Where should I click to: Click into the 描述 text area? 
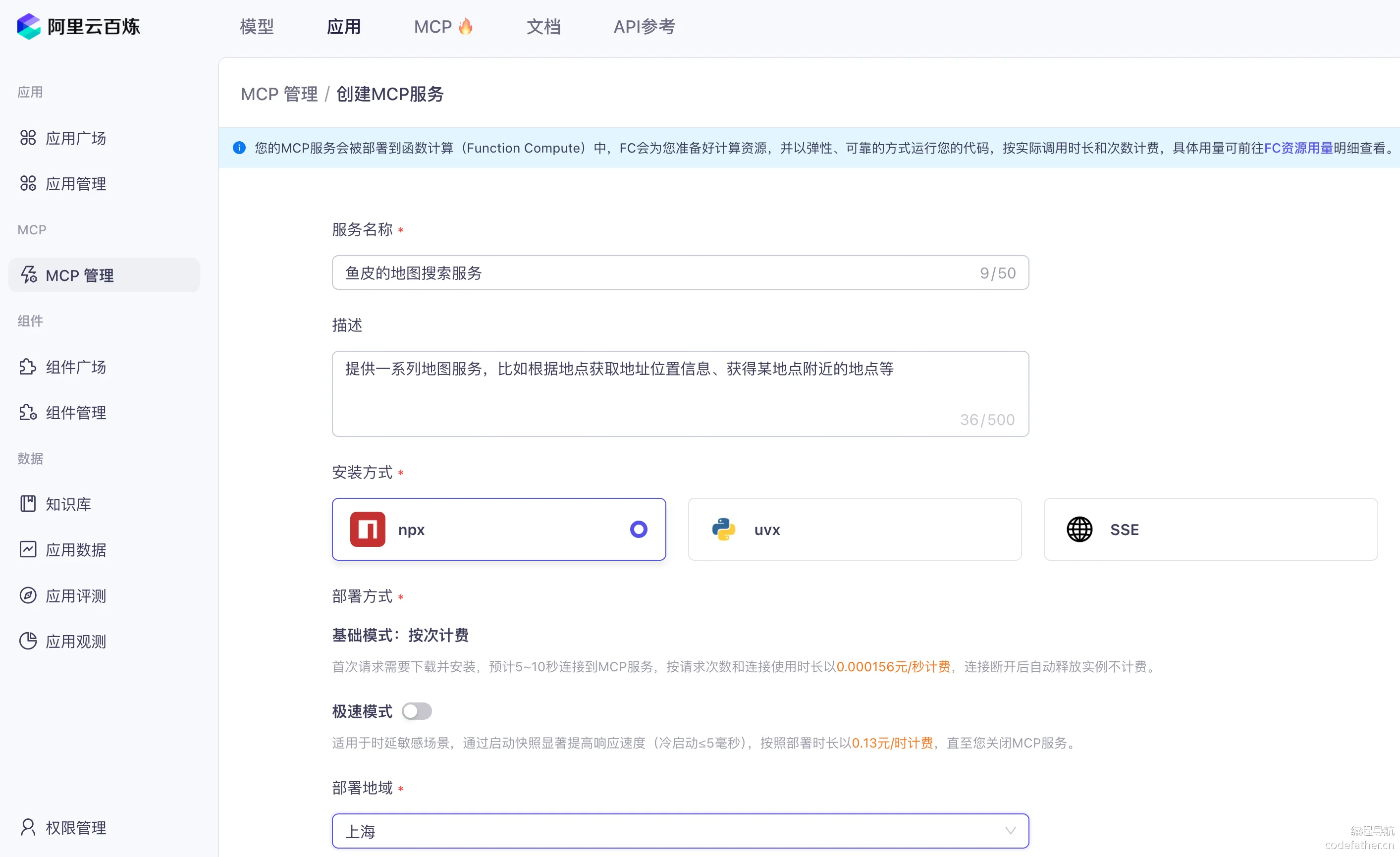coord(680,393)
